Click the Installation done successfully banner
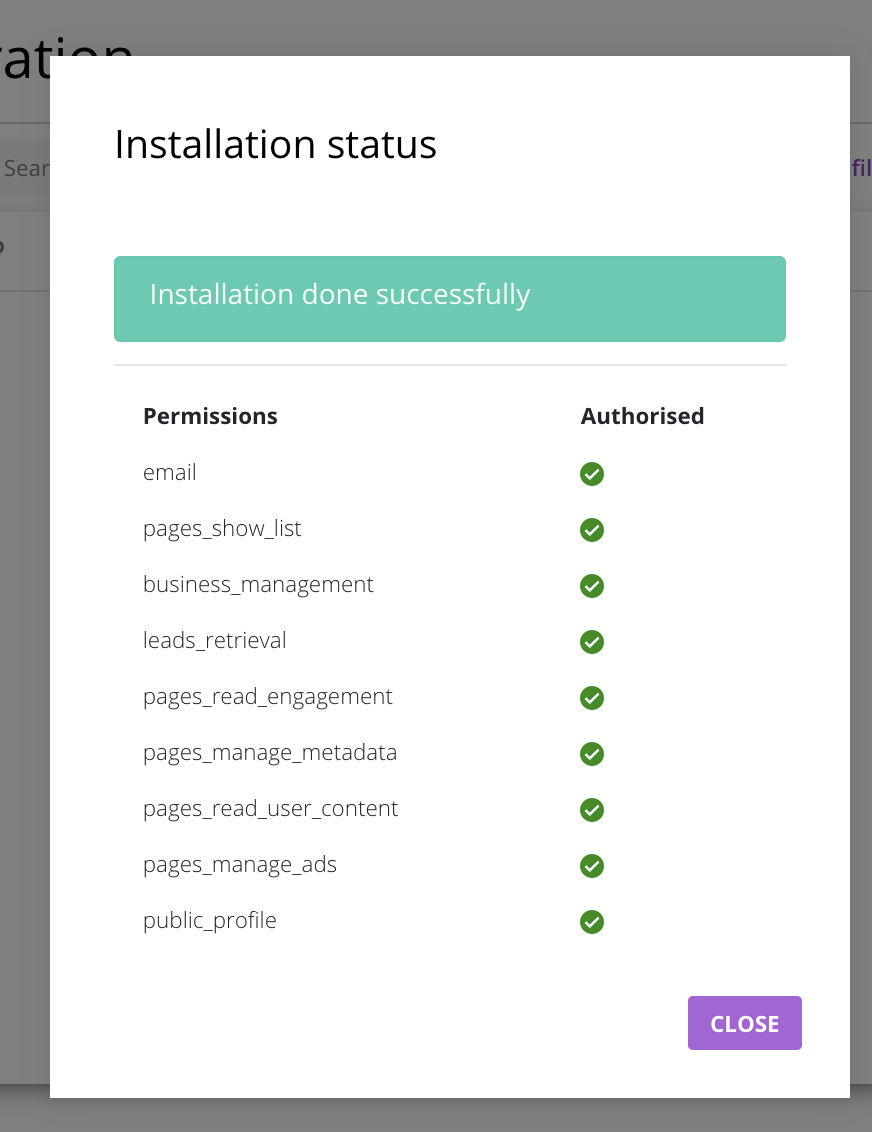 tap(450, 298)
